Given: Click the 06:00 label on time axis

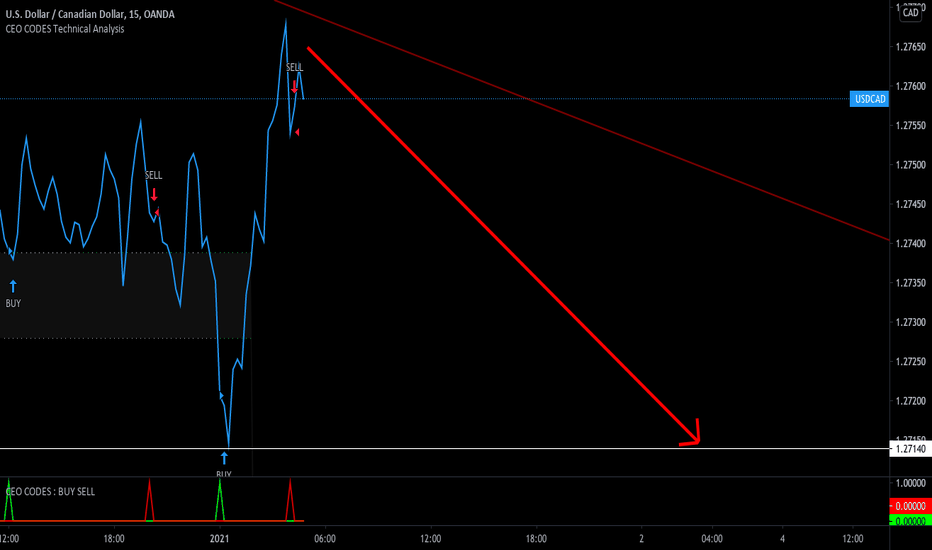Looking at the screenshot, I should pos(325,539).
